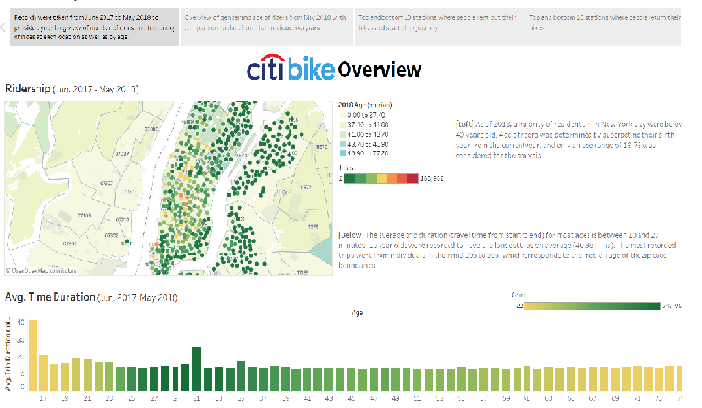Click the tall dark green bar at age 31
The image size is (702, 408).
tap(197, 369)
